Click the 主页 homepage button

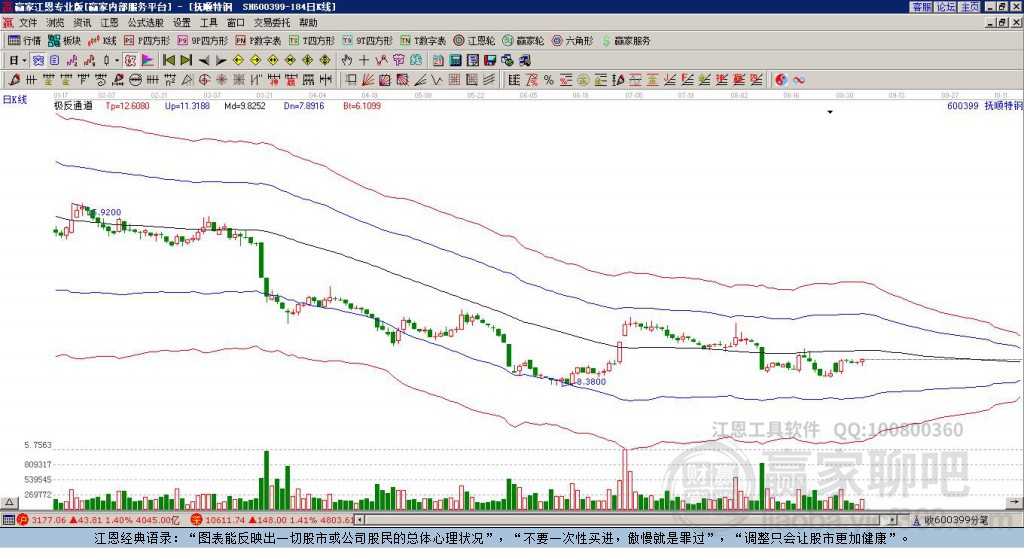tap(970, 7)
